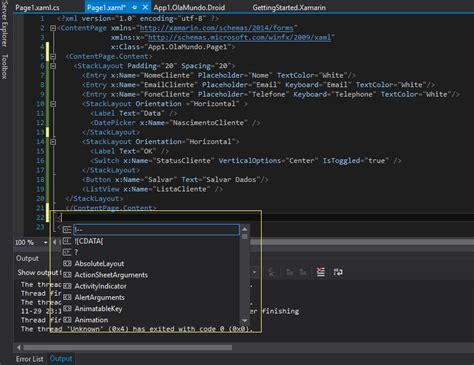
Task: Open the 100 % zoom dropdown
Action: 45,243
